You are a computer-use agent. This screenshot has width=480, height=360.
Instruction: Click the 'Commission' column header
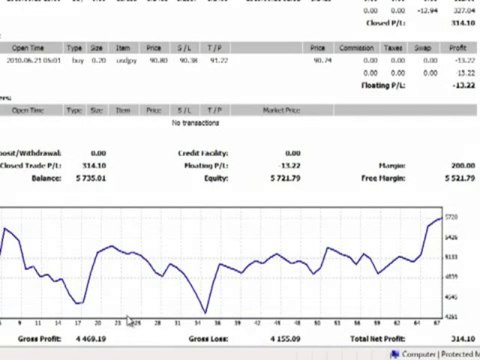(x=356, y=48)
